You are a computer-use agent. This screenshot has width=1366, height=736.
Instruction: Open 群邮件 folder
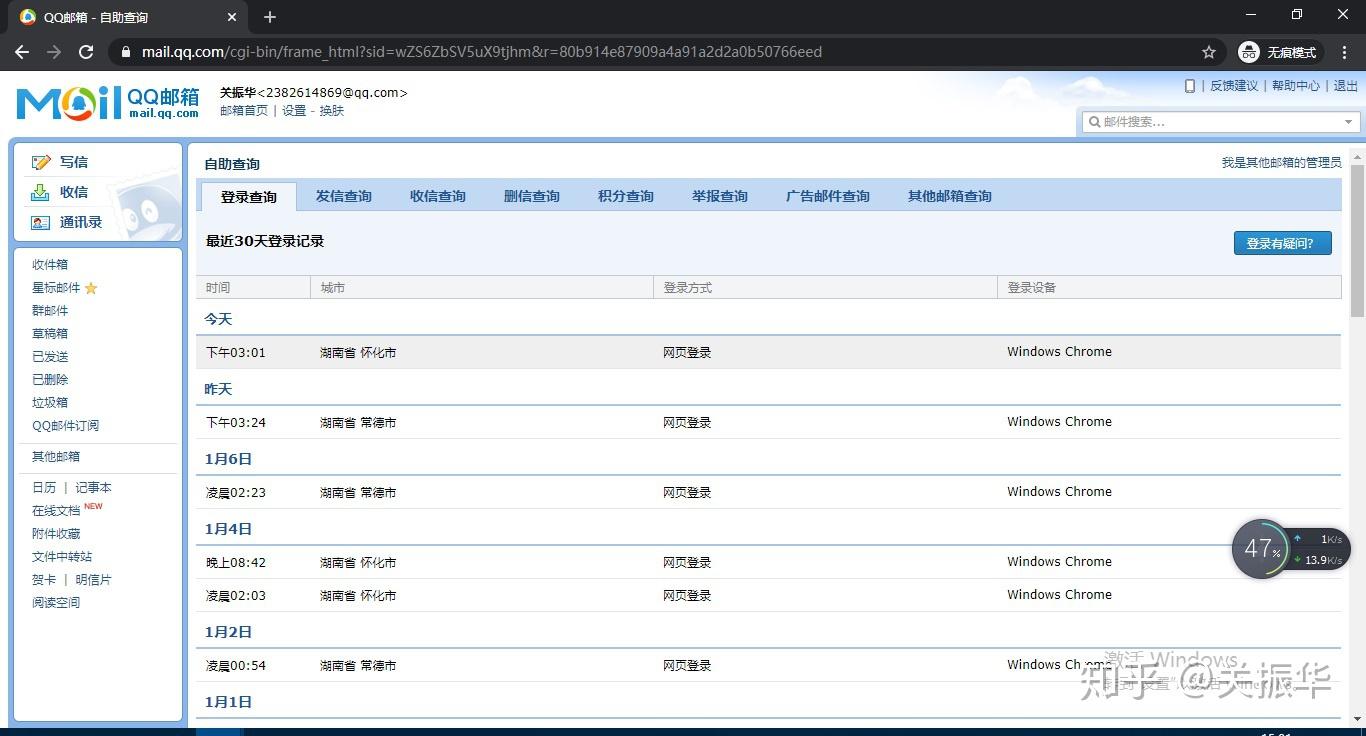(x=50, y=311)
